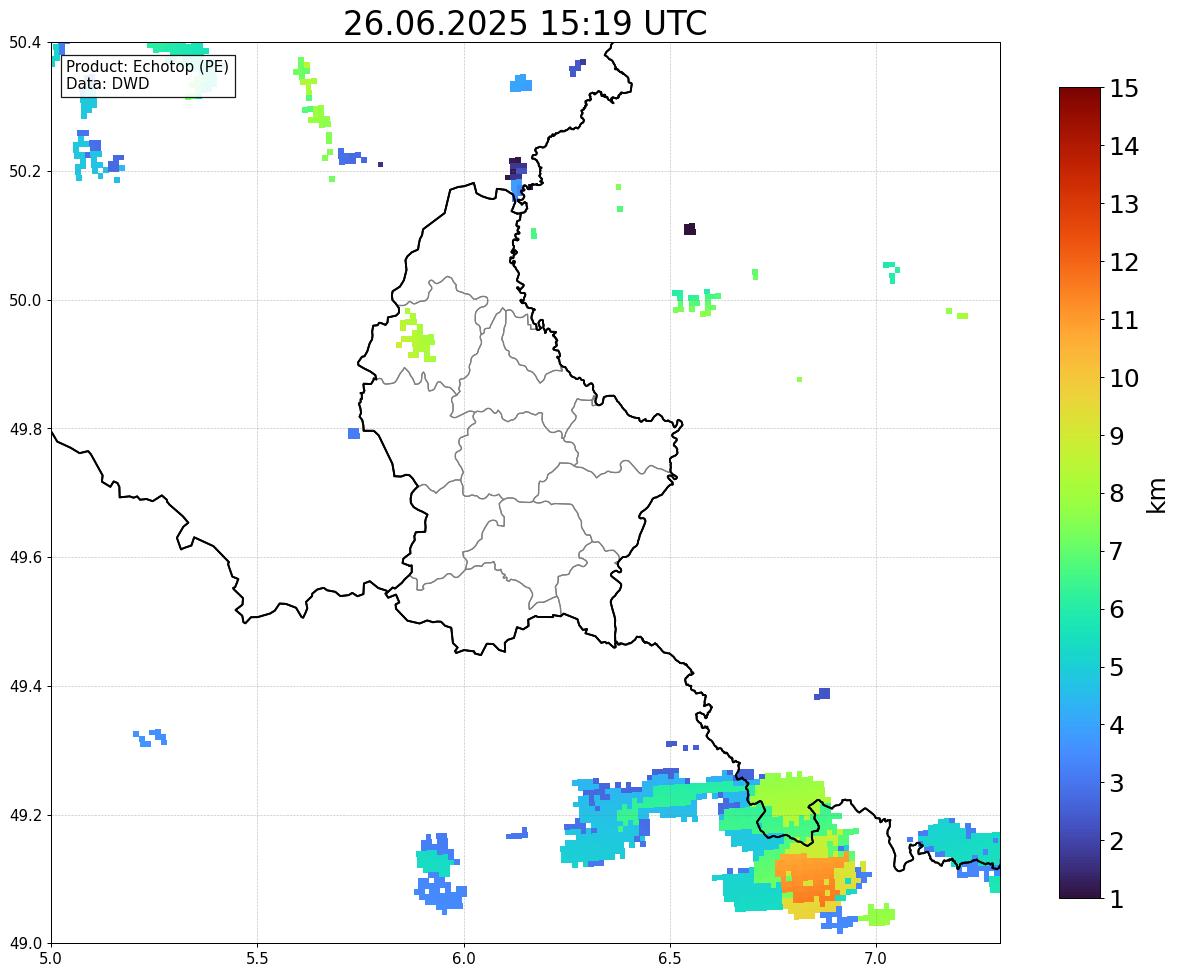Screen dimensions: 1178x976
Task: Click colorbar tick label 9
Action: pos(1117,436)
